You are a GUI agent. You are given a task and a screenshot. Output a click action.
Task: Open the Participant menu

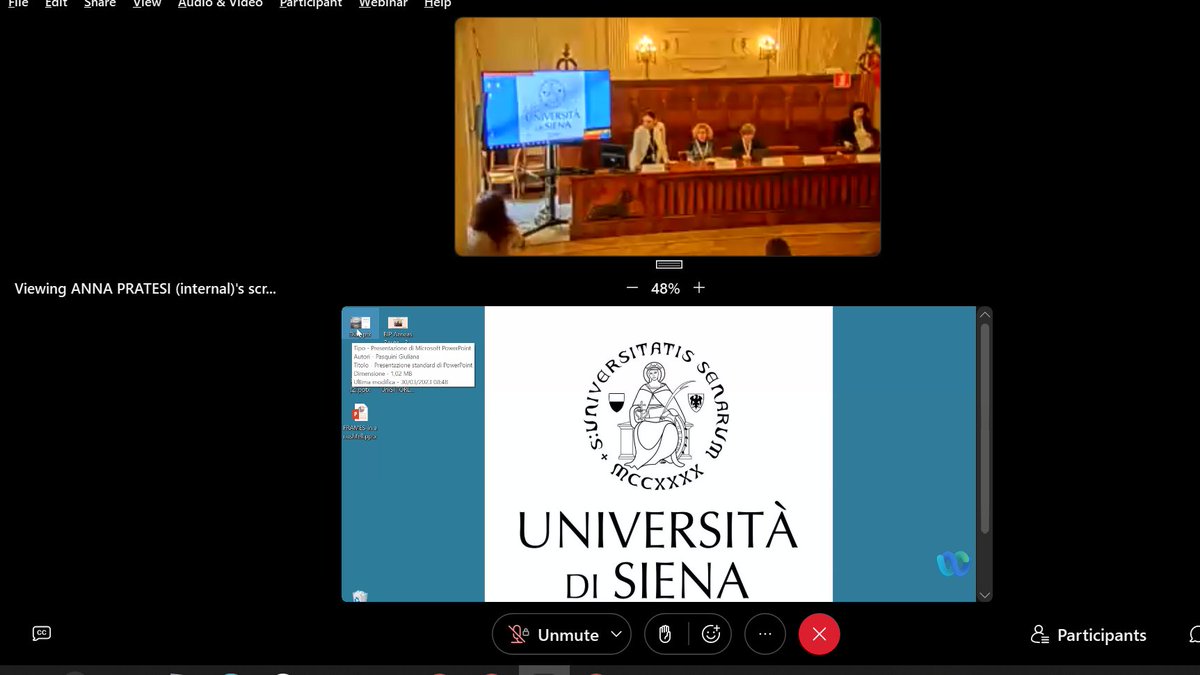pyautogui.click(x=311, y=4)
